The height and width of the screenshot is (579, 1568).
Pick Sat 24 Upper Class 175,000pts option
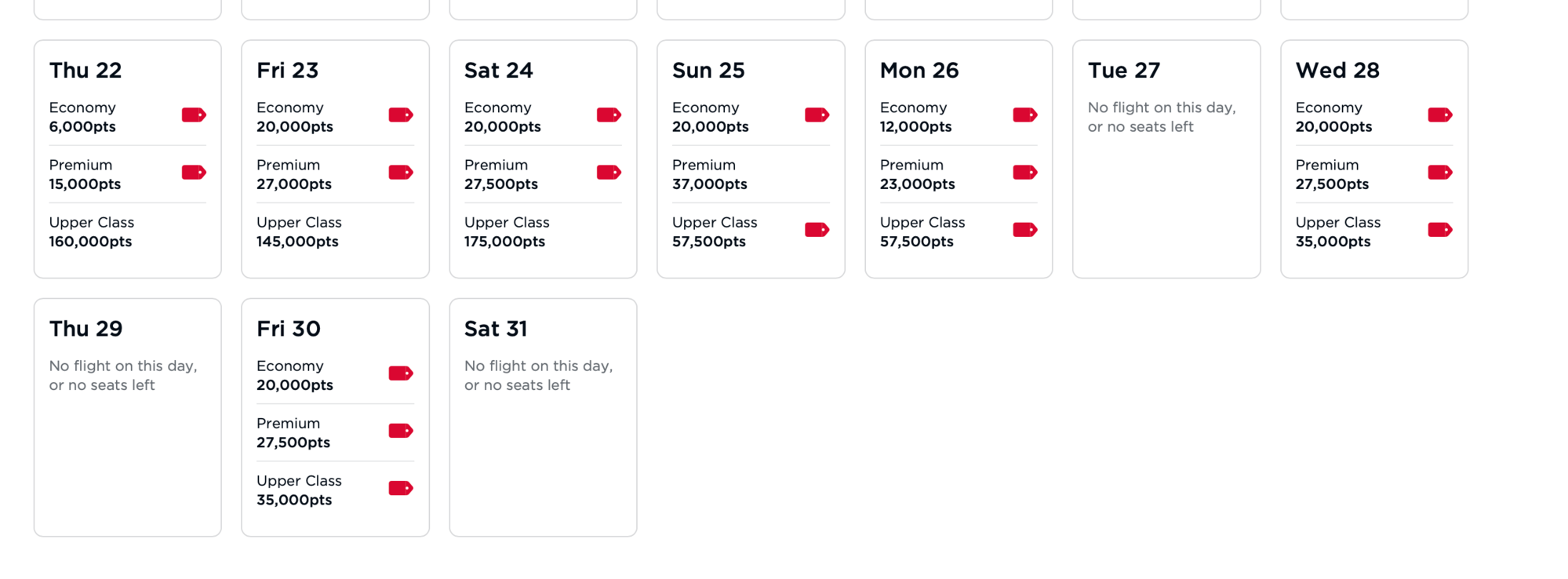pos(507,232)
